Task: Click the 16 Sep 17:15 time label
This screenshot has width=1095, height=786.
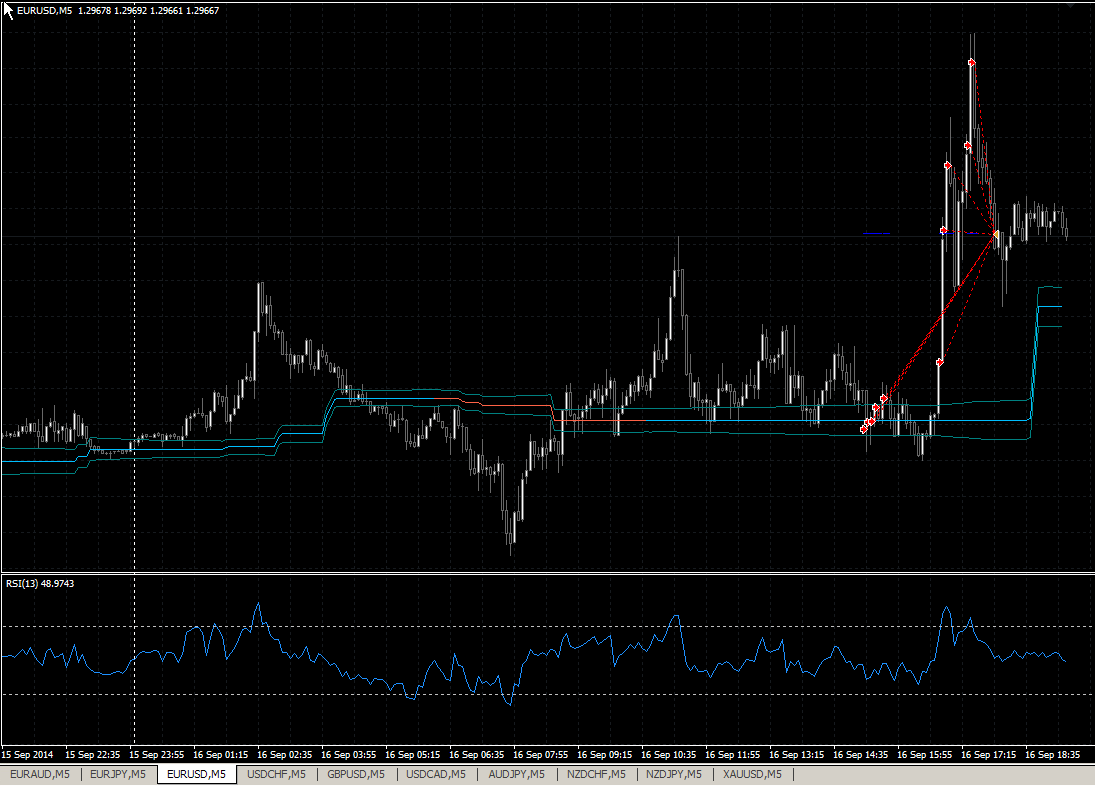Action: (988, 755)
